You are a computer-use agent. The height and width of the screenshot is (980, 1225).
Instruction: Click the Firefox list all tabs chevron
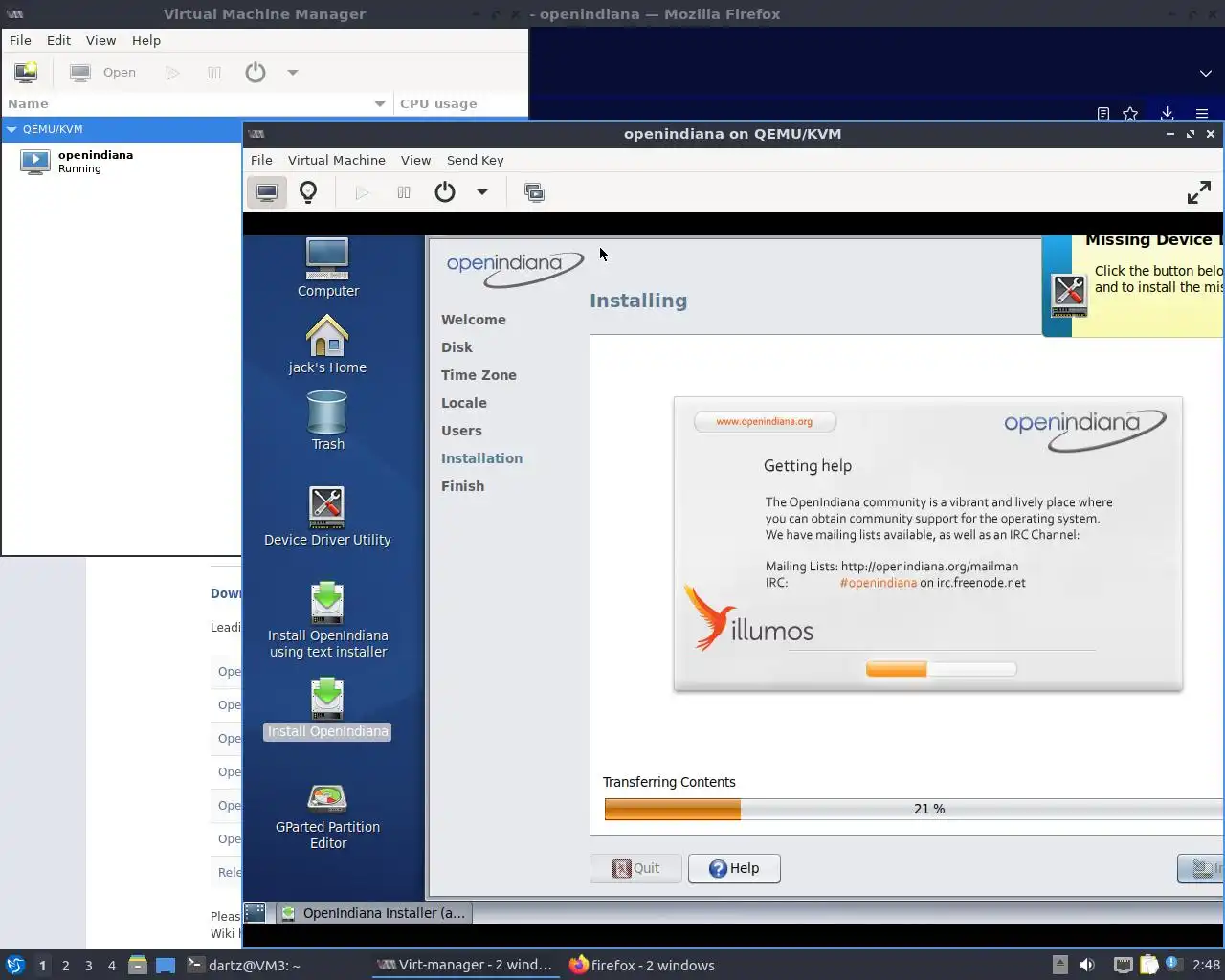[1205, 73]
